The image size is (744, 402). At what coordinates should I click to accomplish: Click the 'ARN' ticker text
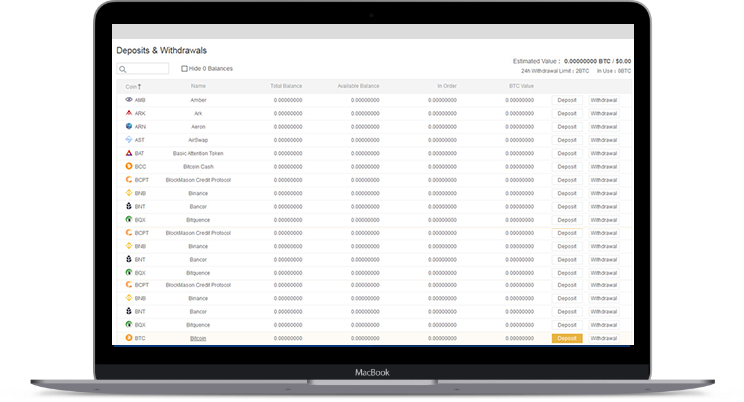click(x=140, y=127)
